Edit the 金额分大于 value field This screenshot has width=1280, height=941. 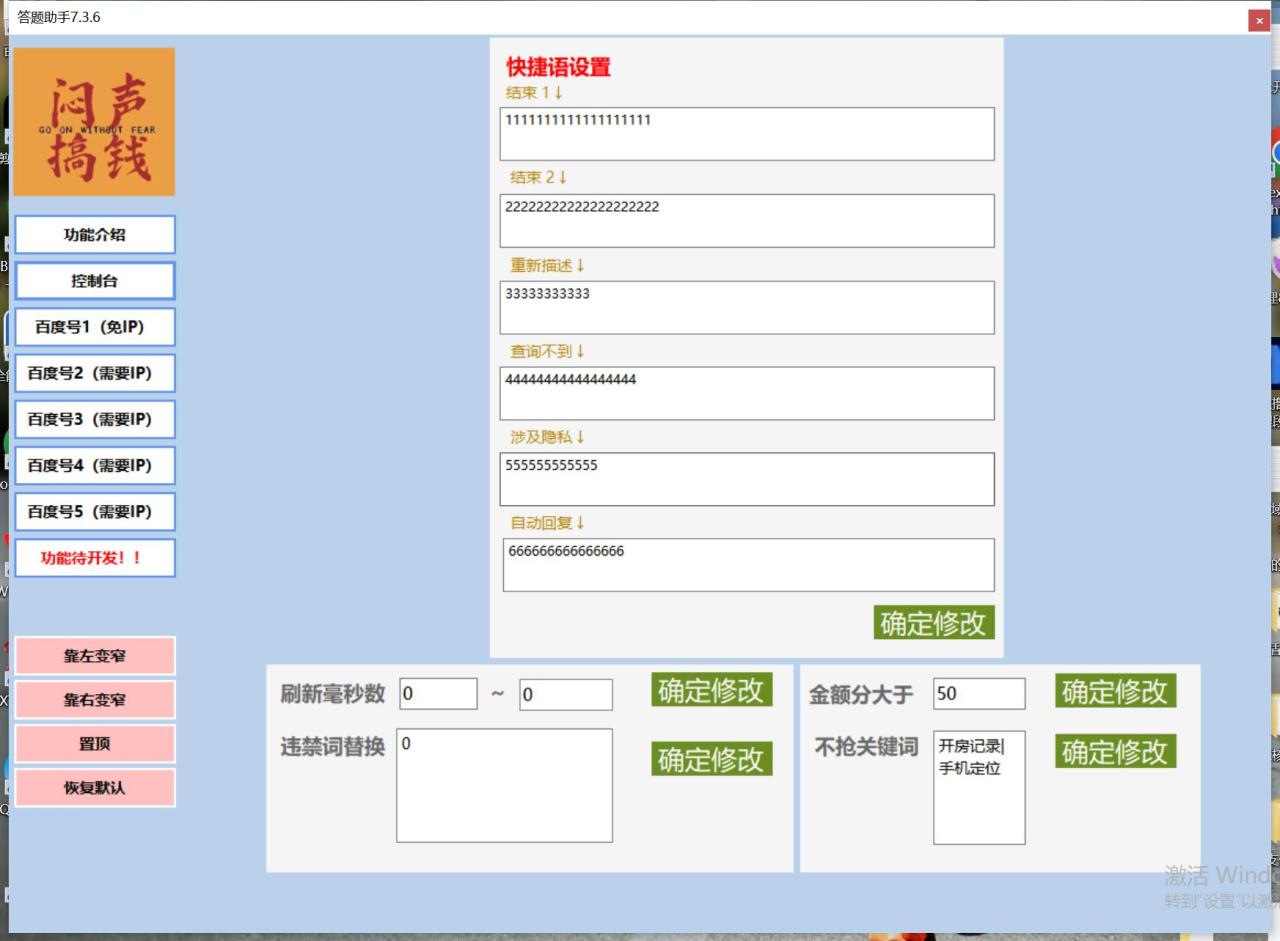pyautogui.click(x=978, y=693)
